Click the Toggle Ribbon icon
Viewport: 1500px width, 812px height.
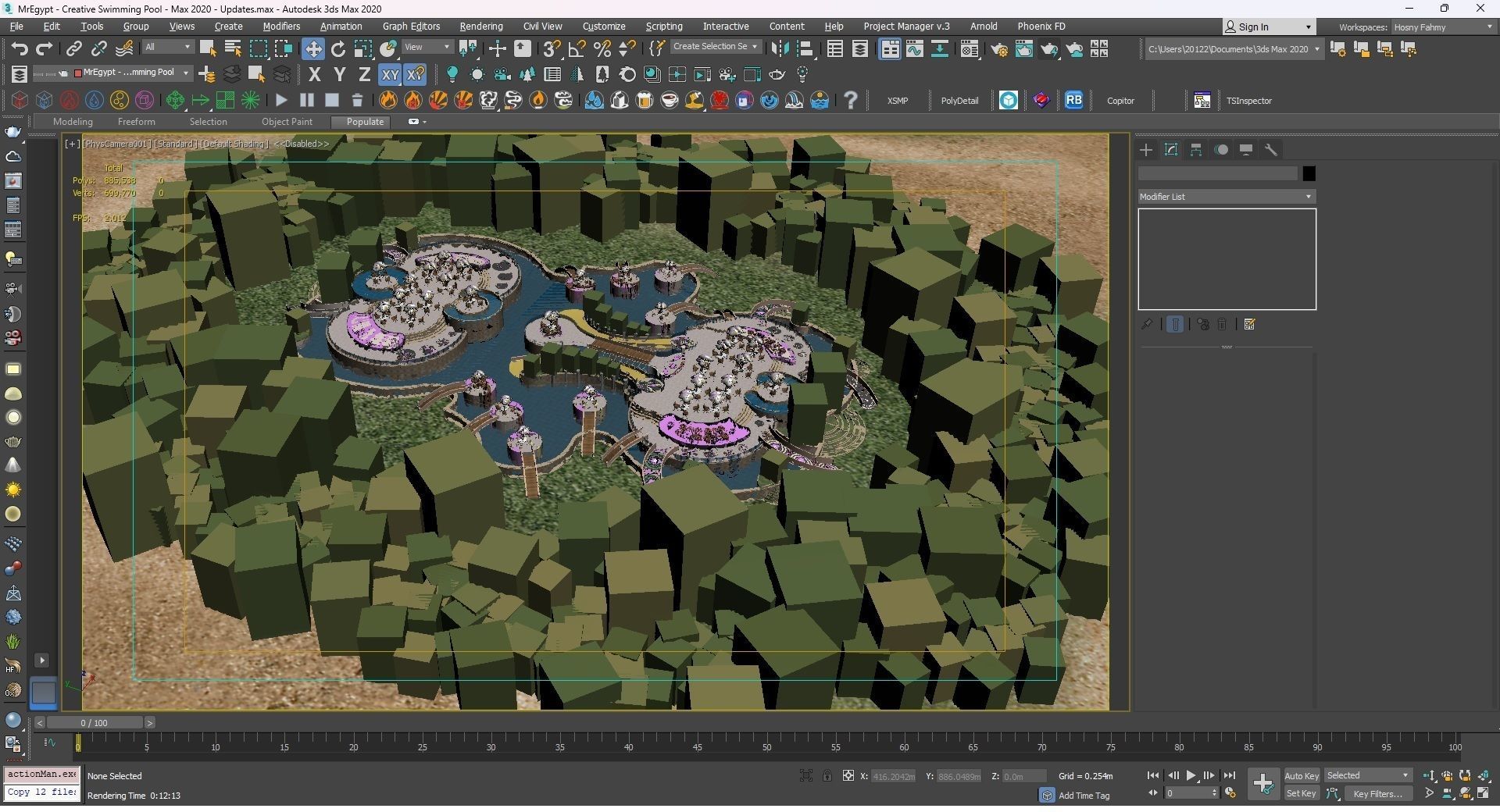pyautogui.click(x=889, y=49)
